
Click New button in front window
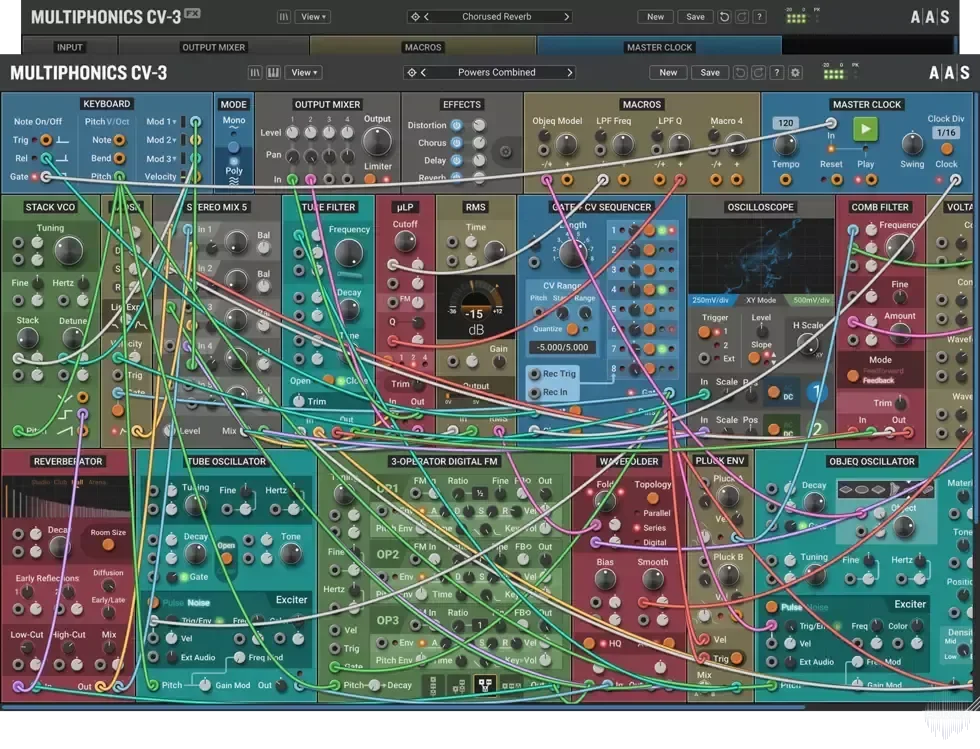coord(668,73)
